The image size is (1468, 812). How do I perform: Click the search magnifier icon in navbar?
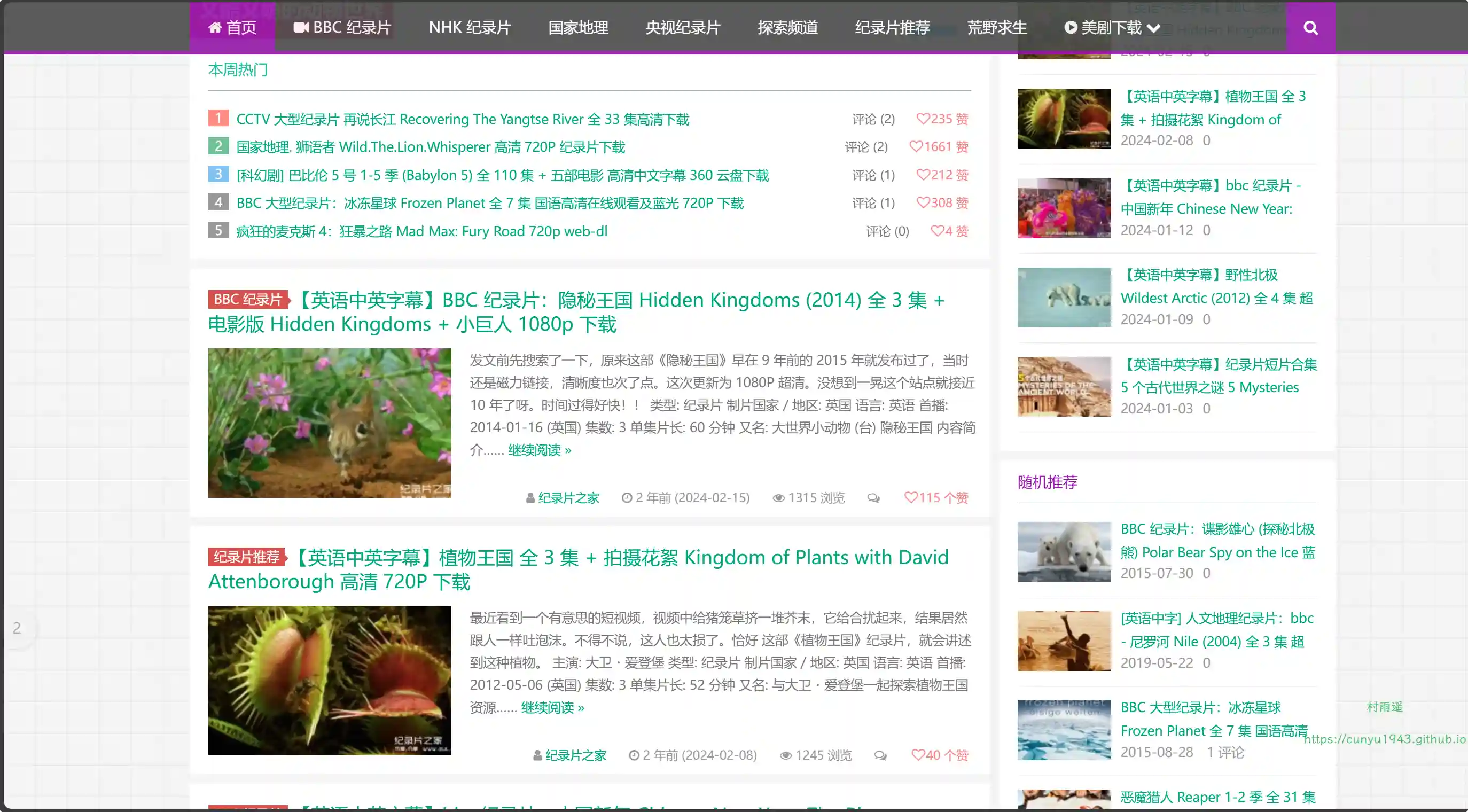(x=1310, y=27)
